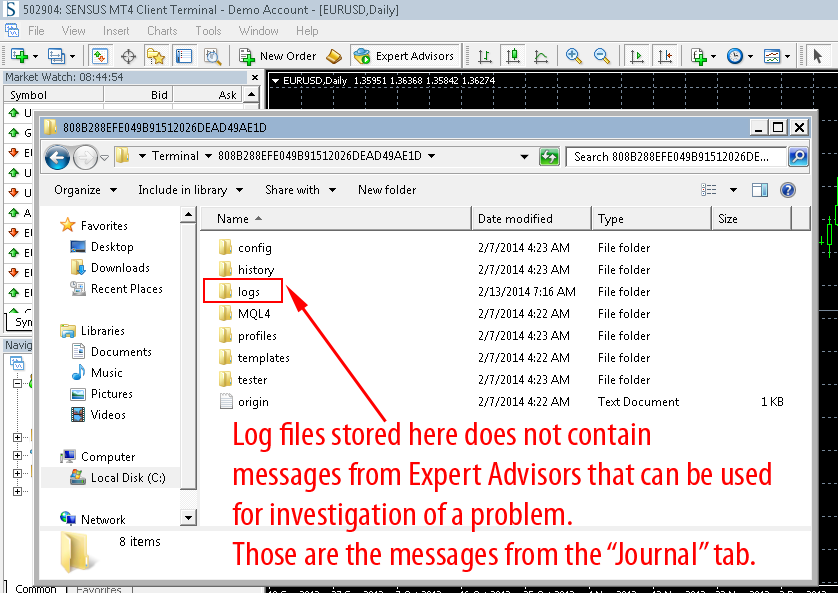This screenshot has width=838, height=593.
Task: Open the File menu
Action: pyautogui.click(x=36, y=30)
